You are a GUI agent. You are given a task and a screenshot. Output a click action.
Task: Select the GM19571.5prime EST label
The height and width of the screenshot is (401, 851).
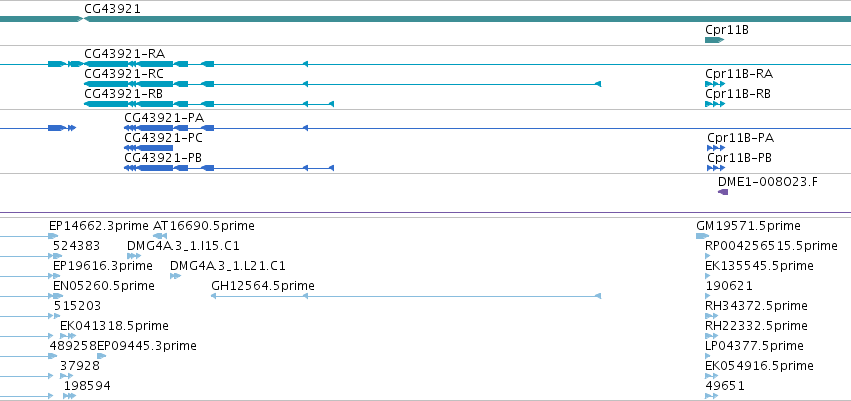coord(748,226)
